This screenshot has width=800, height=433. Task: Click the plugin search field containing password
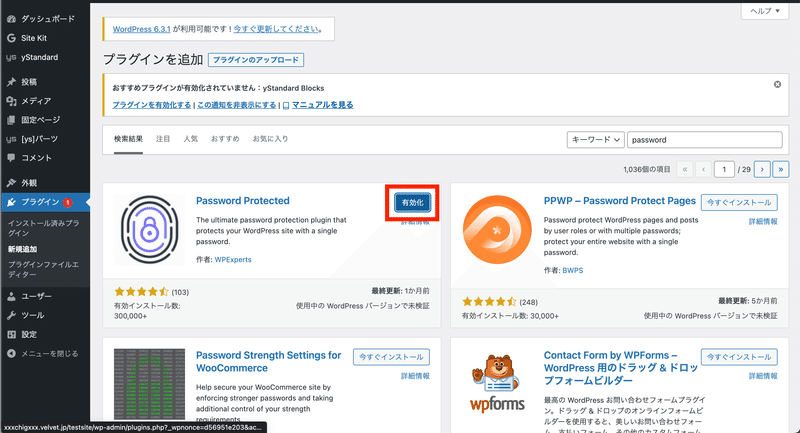tap(704, 140)
